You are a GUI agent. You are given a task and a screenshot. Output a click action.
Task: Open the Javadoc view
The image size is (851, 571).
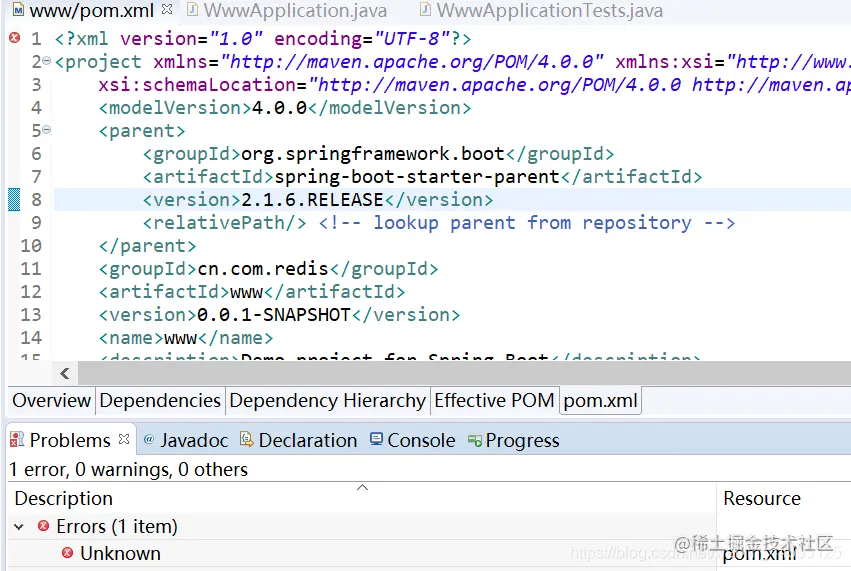[x=186, y=440]
